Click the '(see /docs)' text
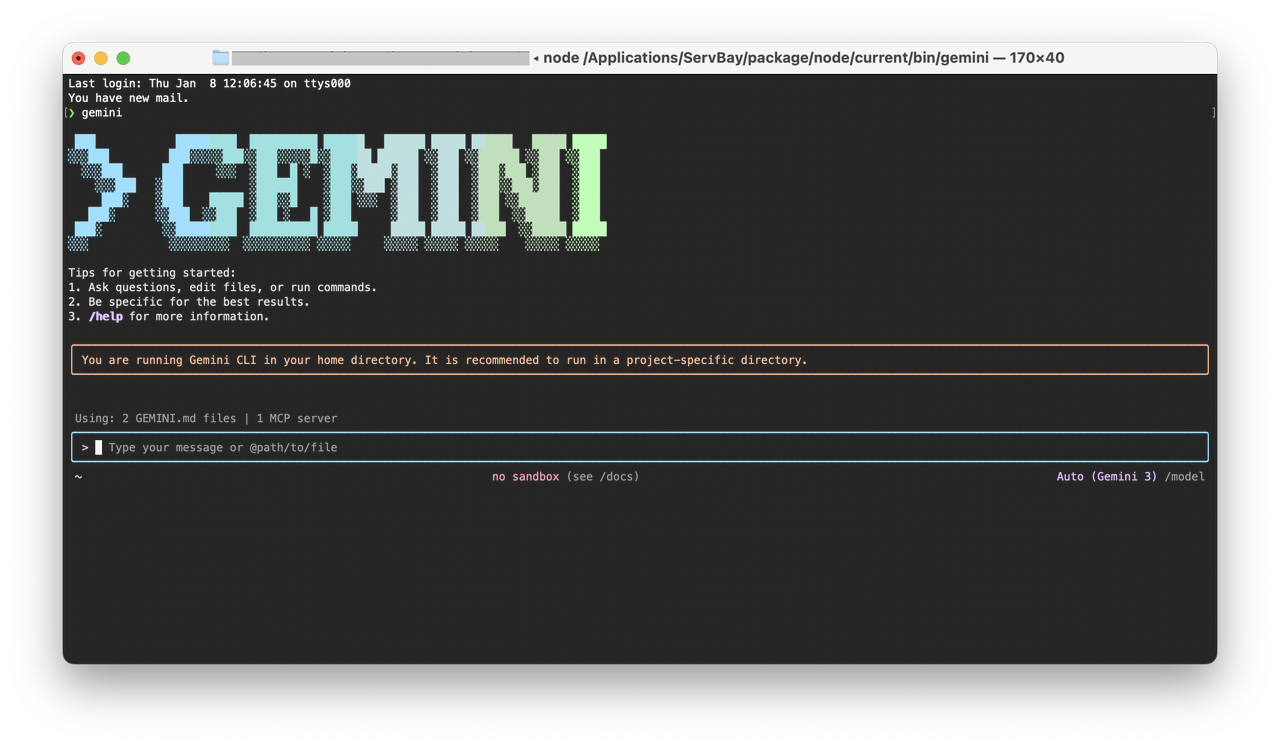 pyautogui.click(x=603, y=477)
